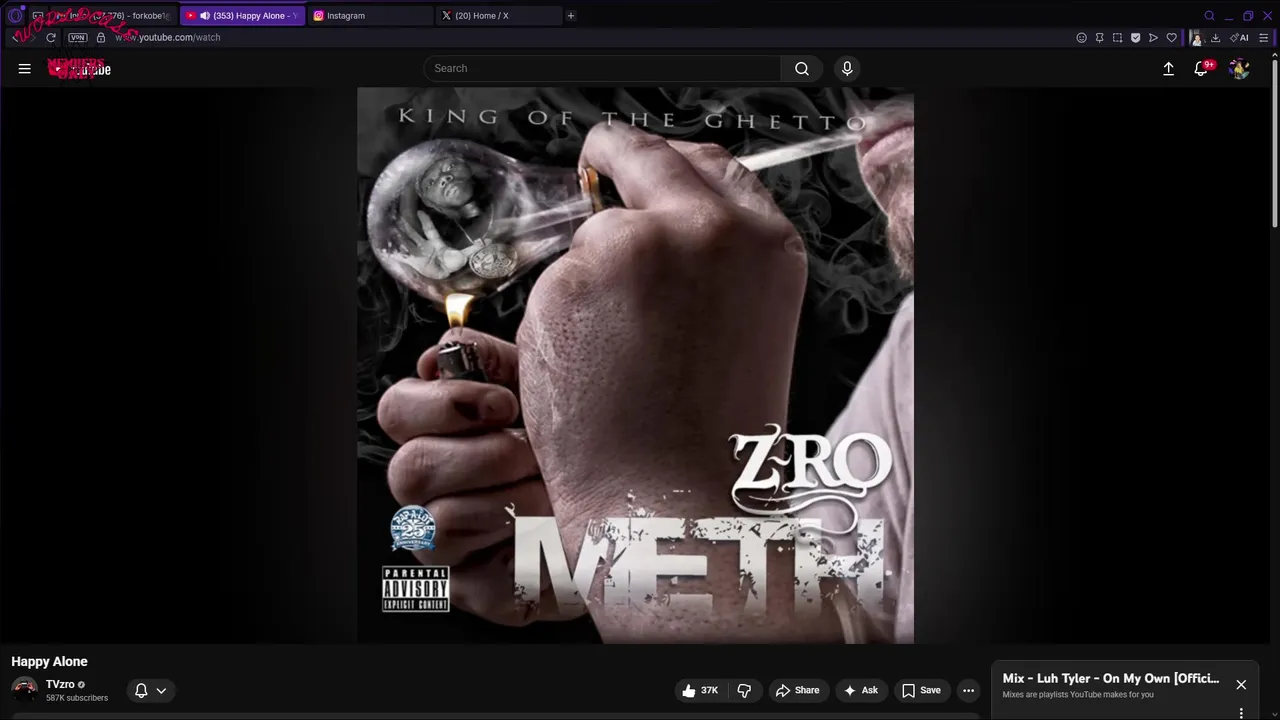Open the TVzro channel avatar
This screenshot has width=1280, height=720.
(x=24, y=690)
